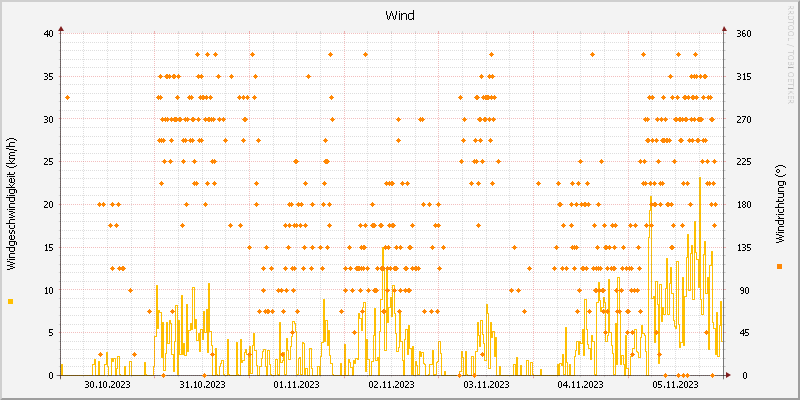Click the orange wind direction legend square

(x=779, y=266)
